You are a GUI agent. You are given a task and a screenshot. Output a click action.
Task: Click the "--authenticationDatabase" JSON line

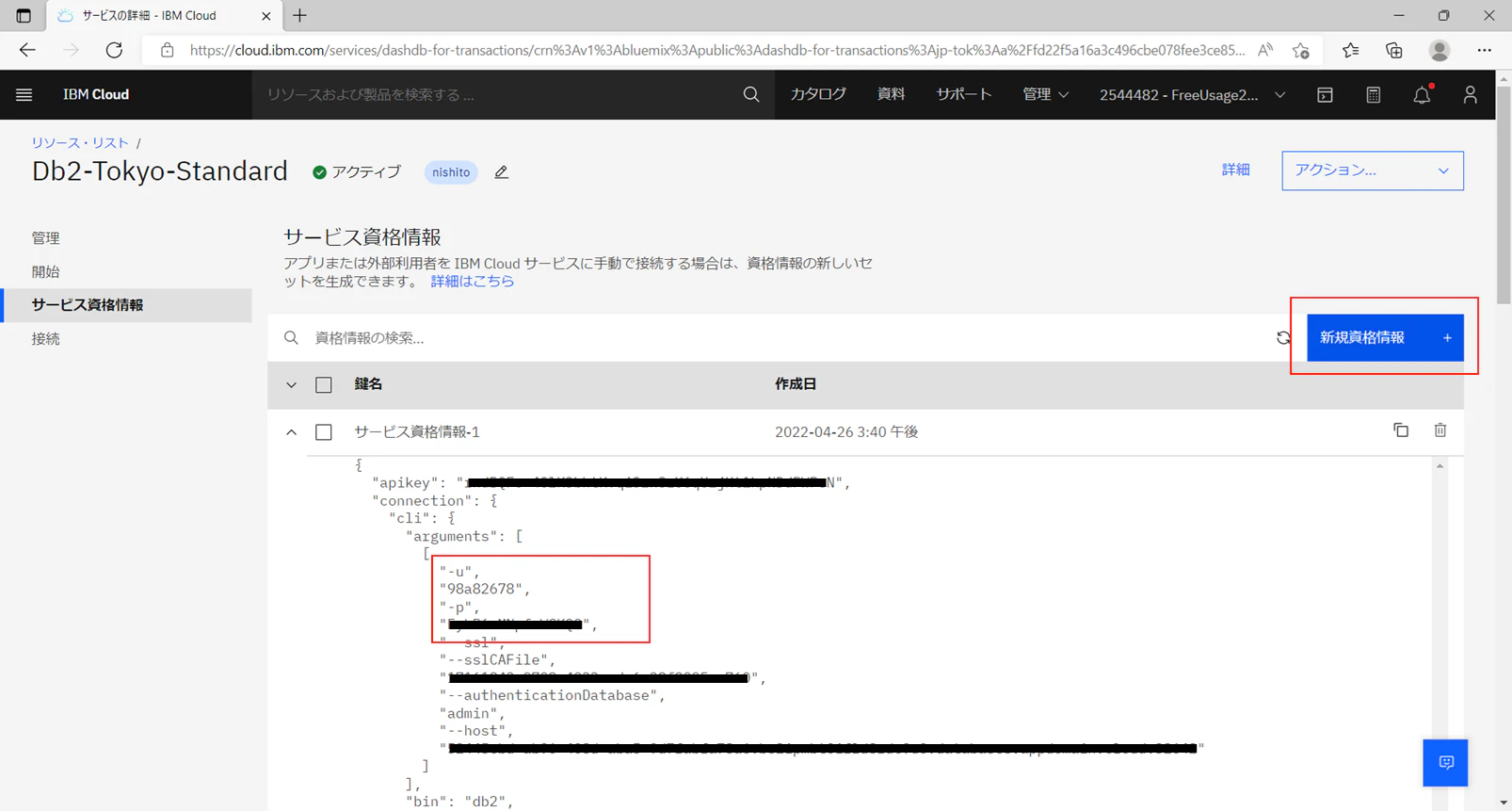(553, 695)
